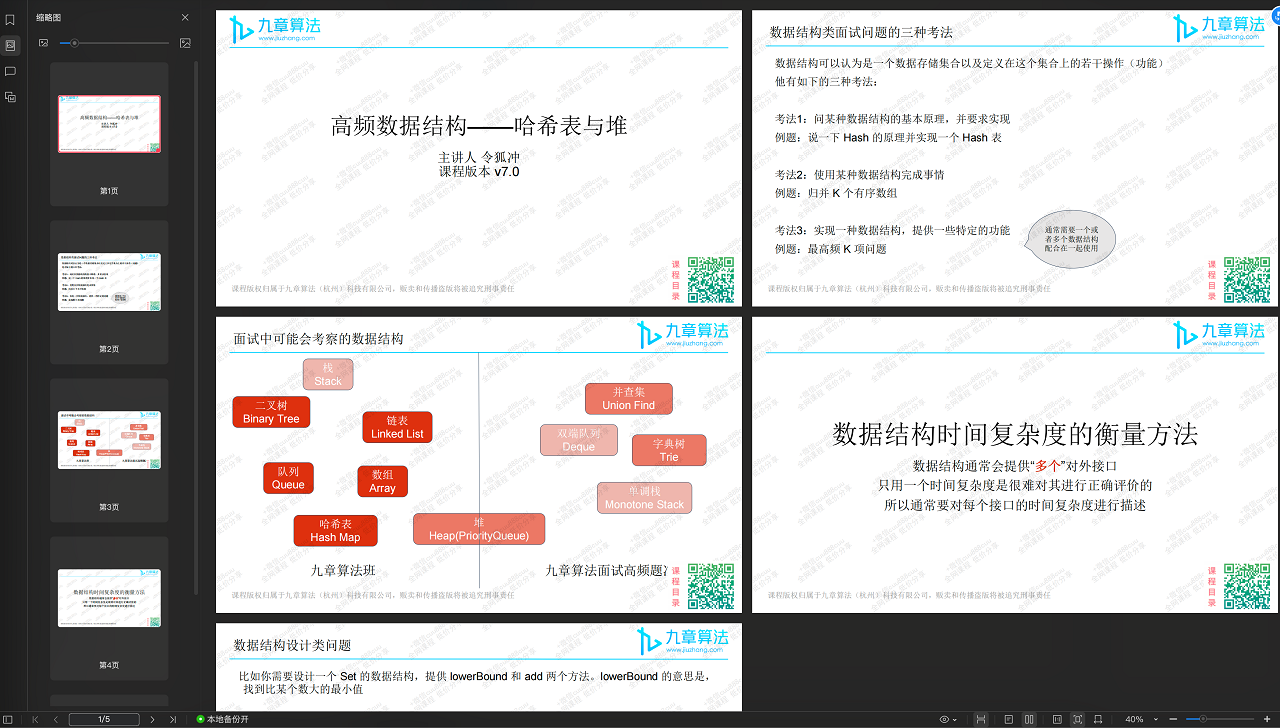Select the 第3页 page thumbnail

[x=109, y=440]
